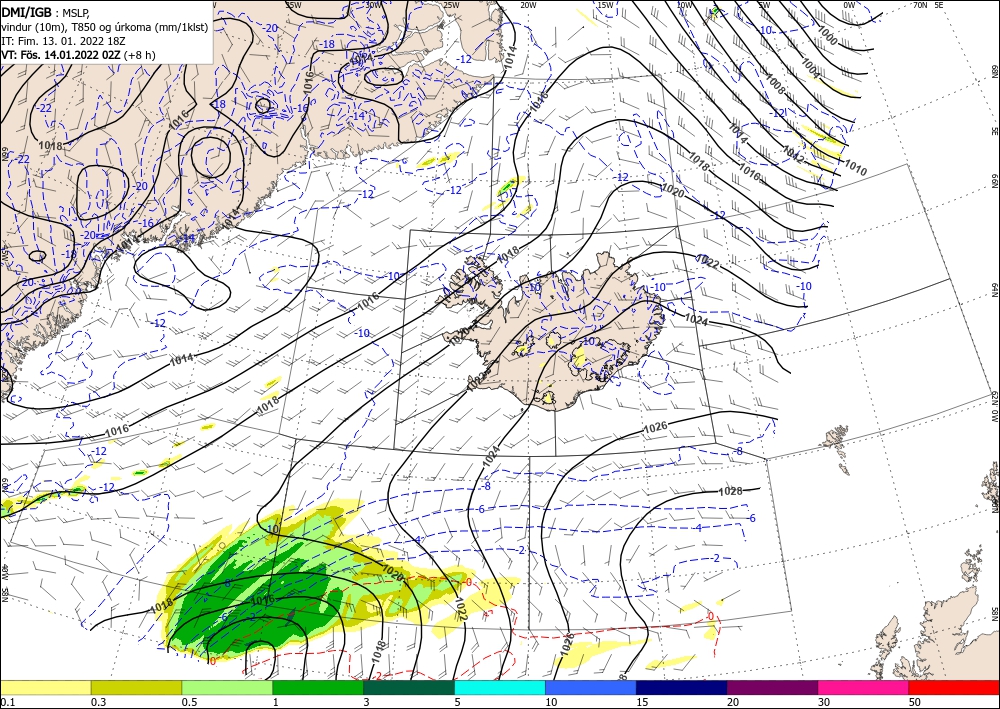Click the pink 30–50 legend swatch
1000x709 pixels.
click(864, 687)
